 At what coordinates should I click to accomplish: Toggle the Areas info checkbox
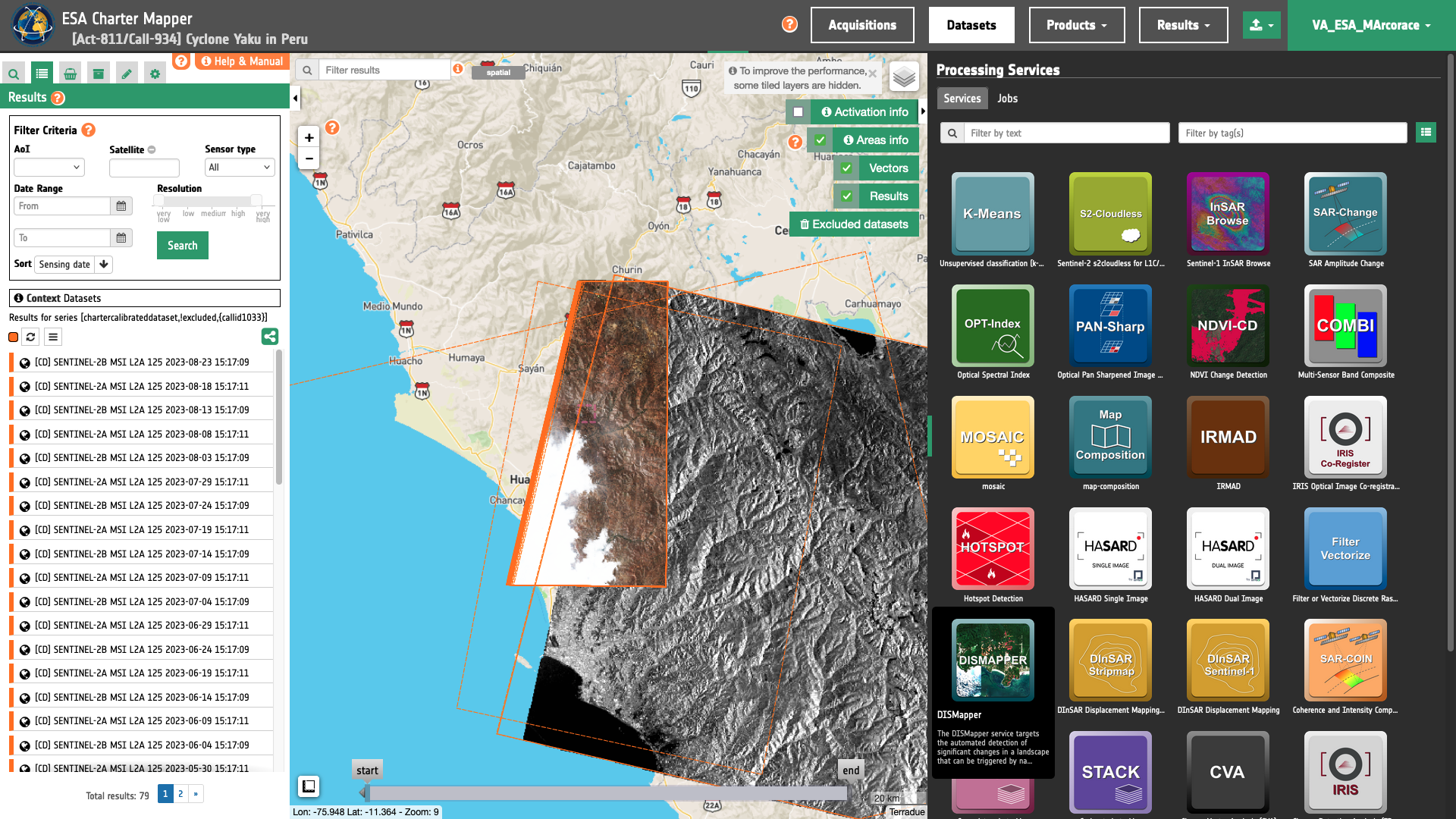pyautogui.click(x=820, y=140)
